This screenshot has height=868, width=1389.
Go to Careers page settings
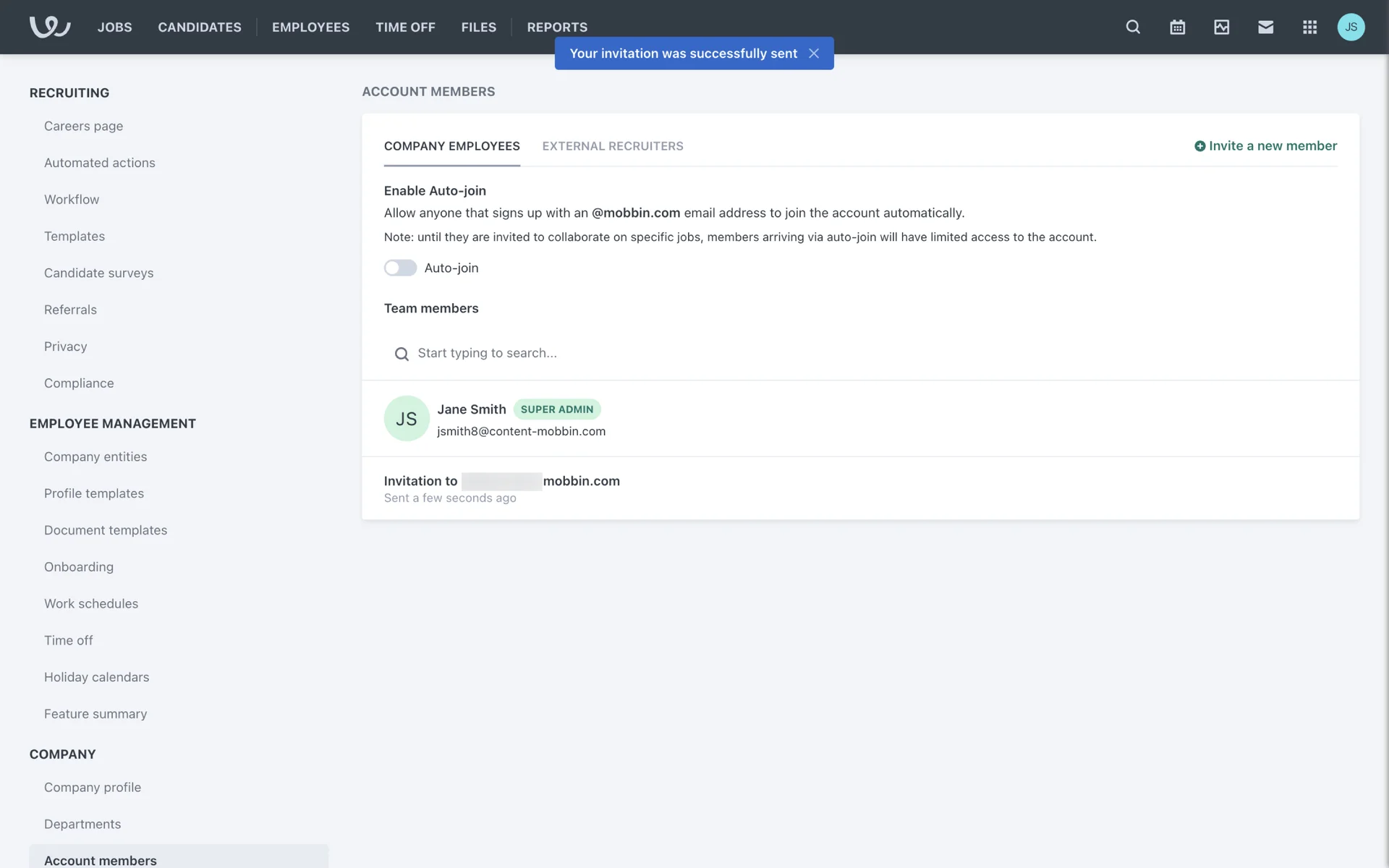83,126
